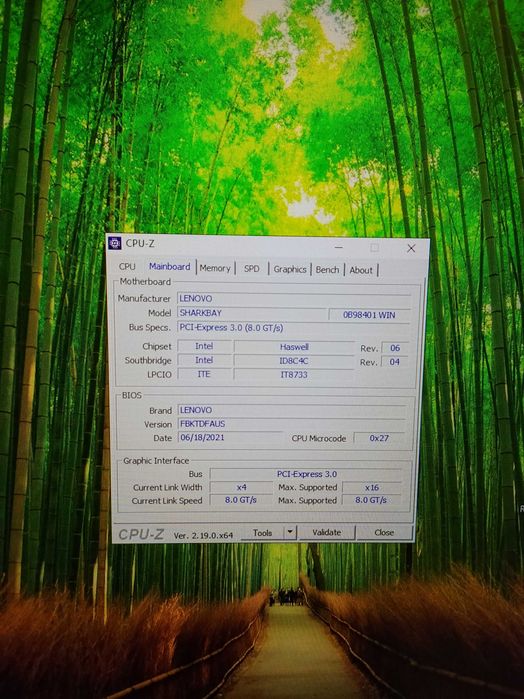The height and width of the screenshot is (699, 524).
Task: Switch to the Memory tab
Action: tap(215, 268)
